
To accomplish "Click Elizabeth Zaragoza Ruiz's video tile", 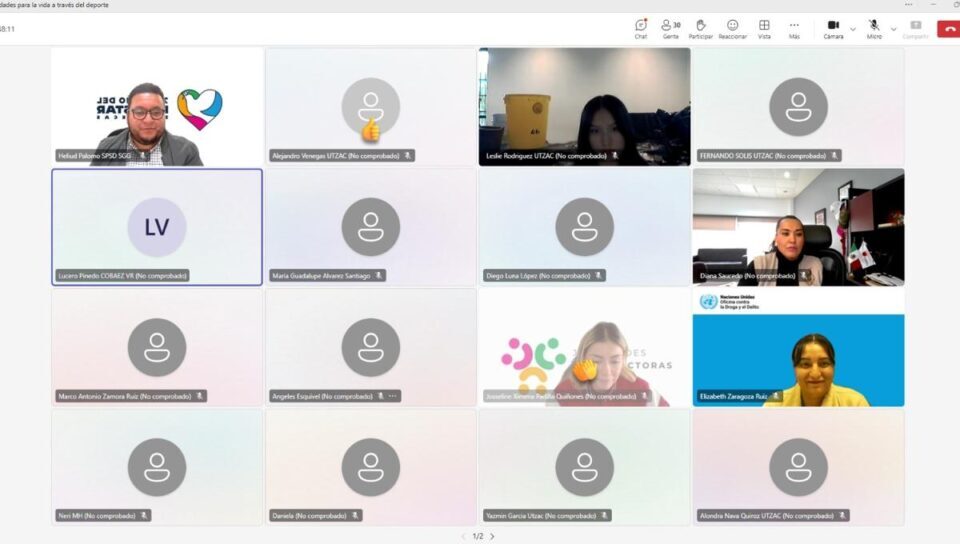I will [798, 348].
